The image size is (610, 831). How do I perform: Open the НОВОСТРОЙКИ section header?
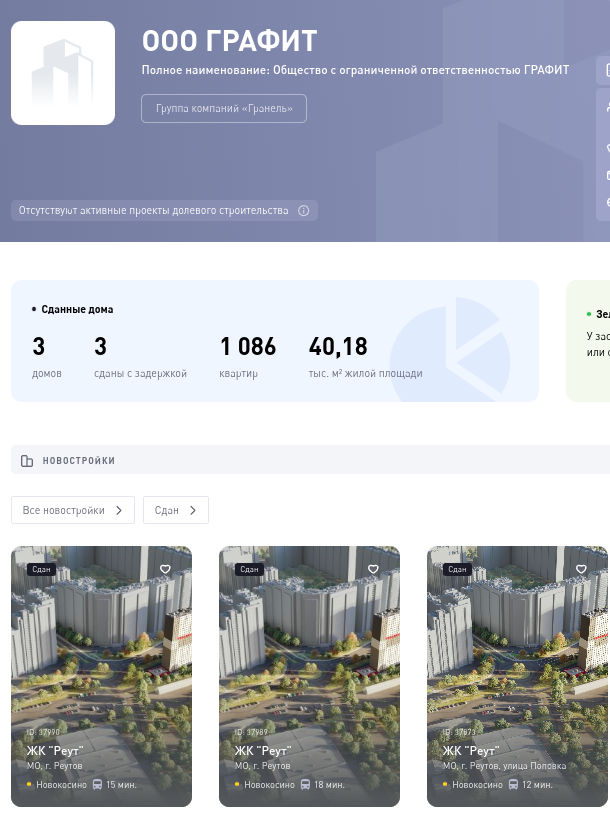click(311, 460)
